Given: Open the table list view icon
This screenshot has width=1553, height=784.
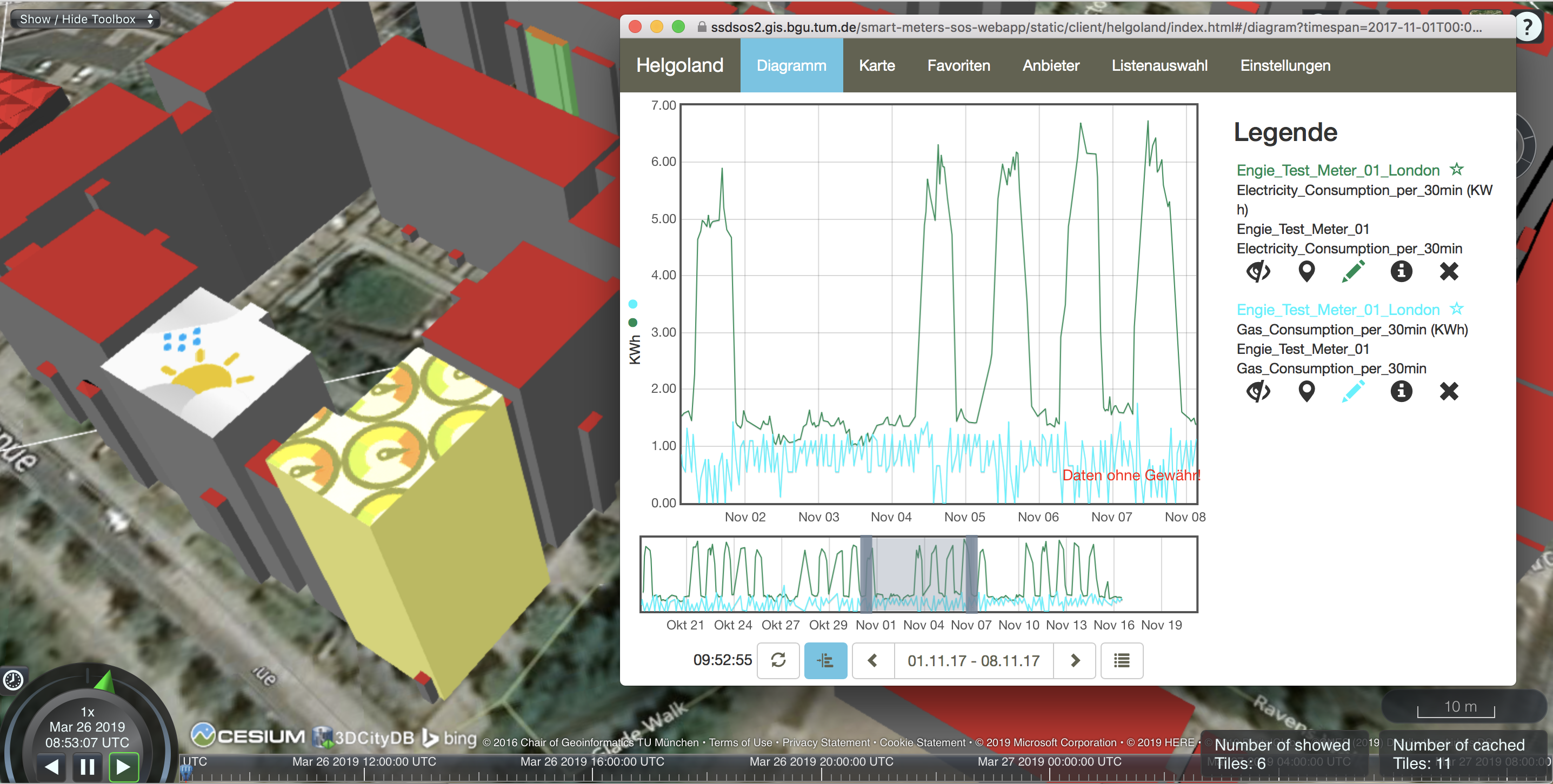Looking at the screenshot, I should pyautogui.click(x=1121, y=660).
